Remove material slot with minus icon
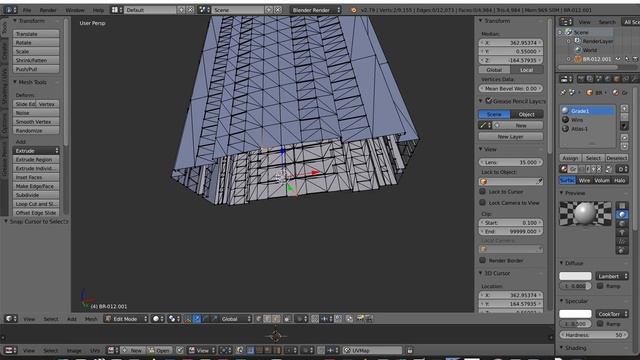 [x=624, y=117]
